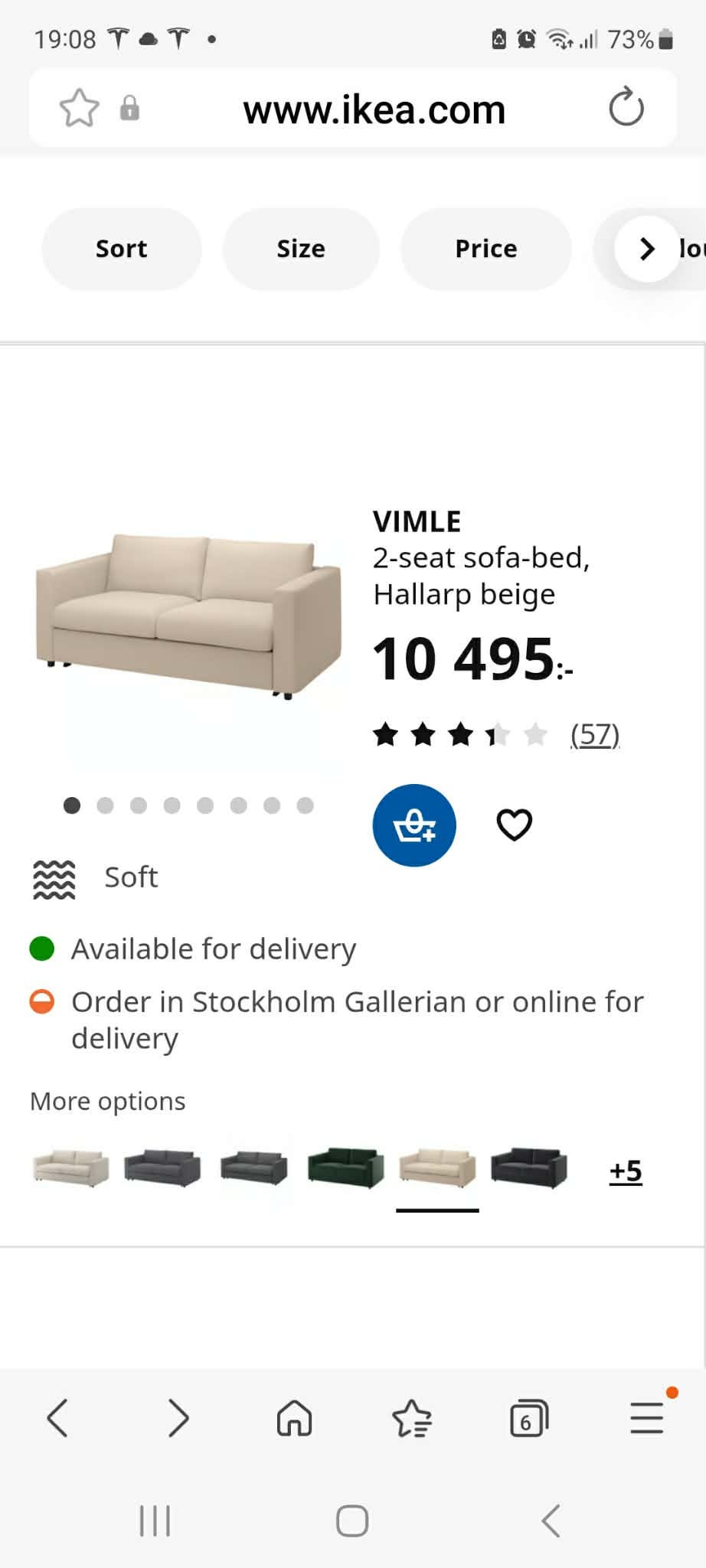Open the 57 customer reviews
Screen dimensions: 706x1568
coord(595,735)
